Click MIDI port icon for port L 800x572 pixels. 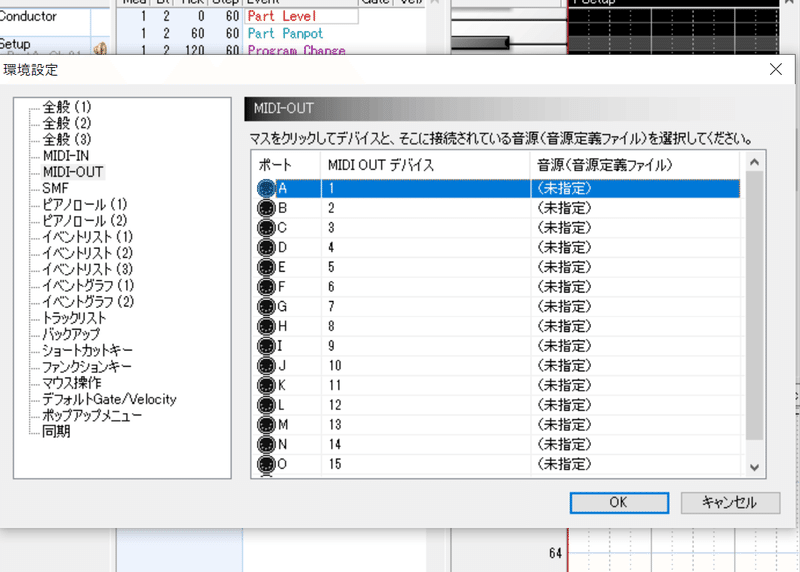(266, 405)
